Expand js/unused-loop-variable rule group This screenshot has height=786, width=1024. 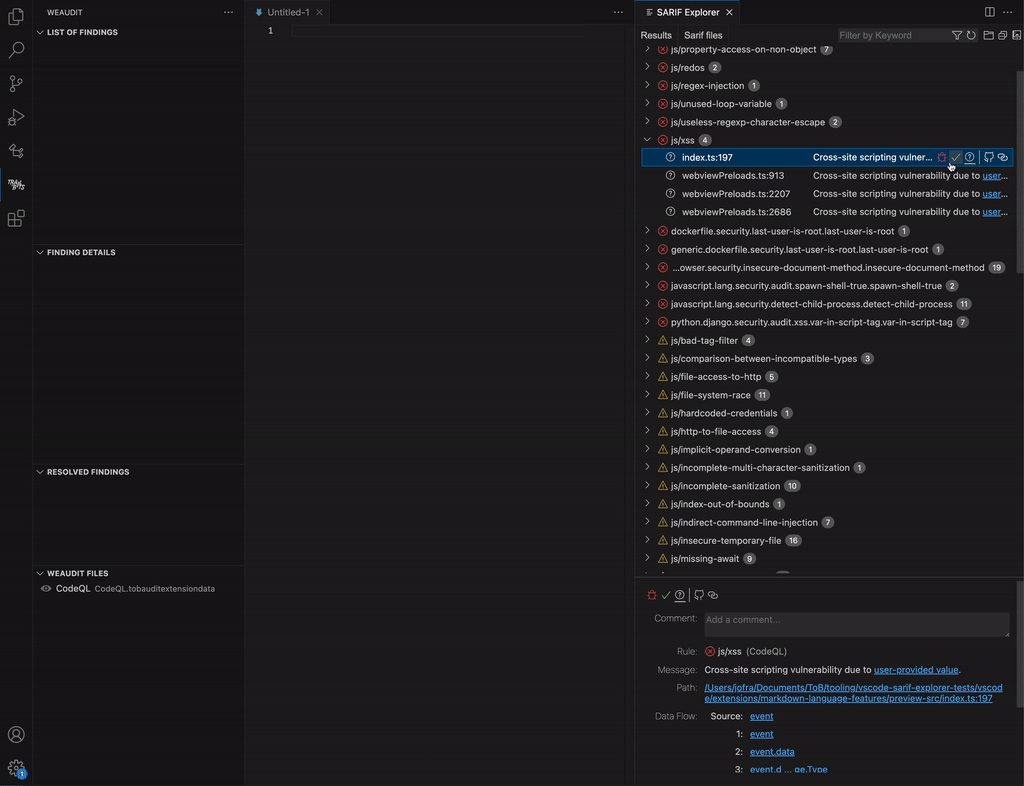pos(647,103)
